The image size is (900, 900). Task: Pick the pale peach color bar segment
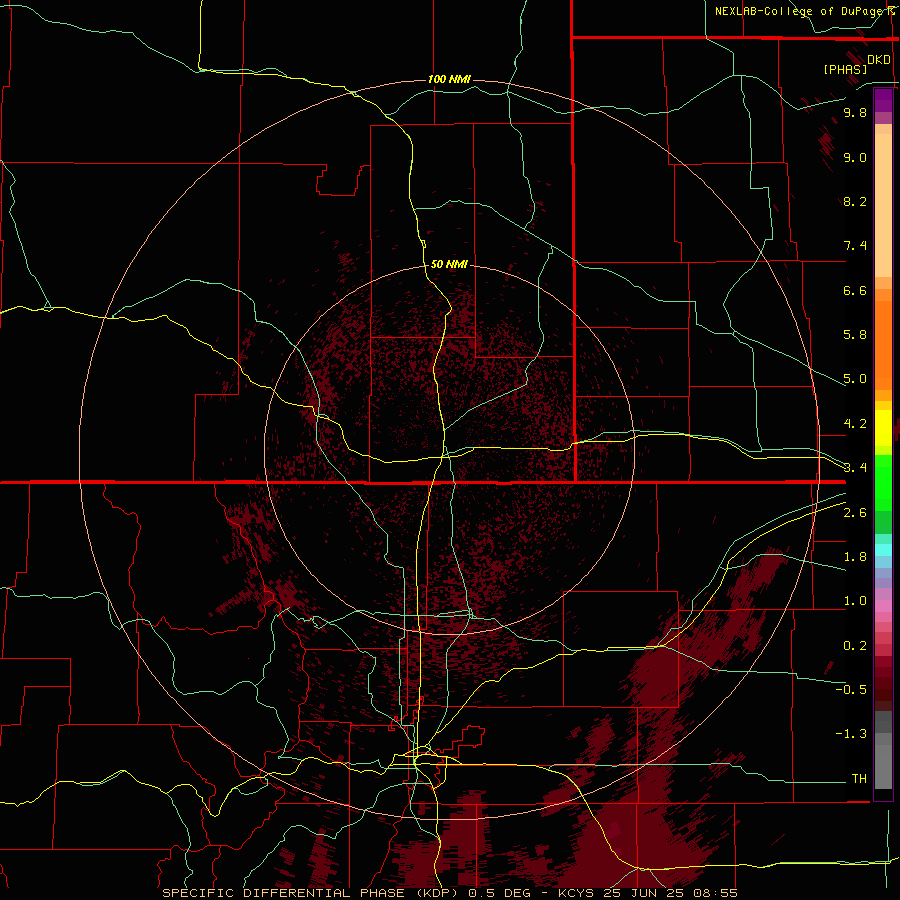883,205
